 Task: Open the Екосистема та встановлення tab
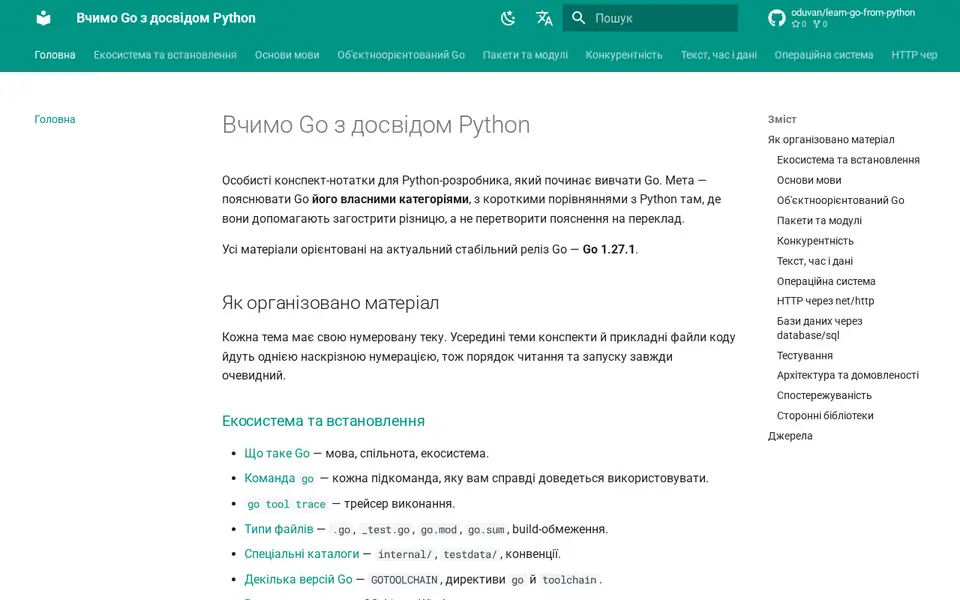(x=165, y=54)
